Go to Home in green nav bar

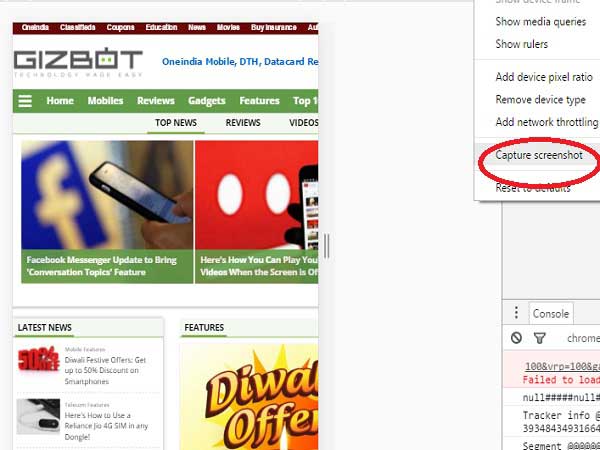pos(60,101)
